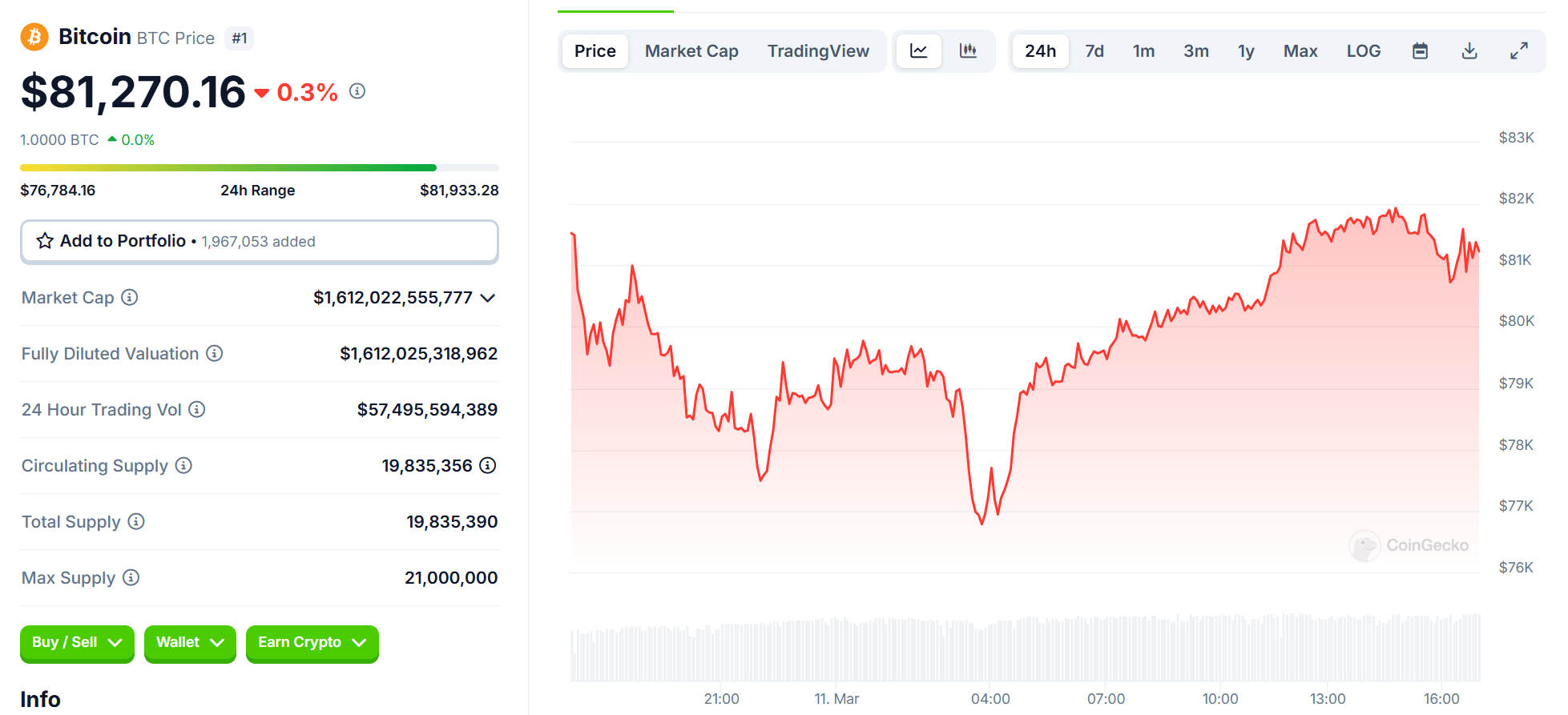Toggle LOG scale on the chart
Image resolution: width=1568 pixels, height=715 pixels.
click(1364, 51)
